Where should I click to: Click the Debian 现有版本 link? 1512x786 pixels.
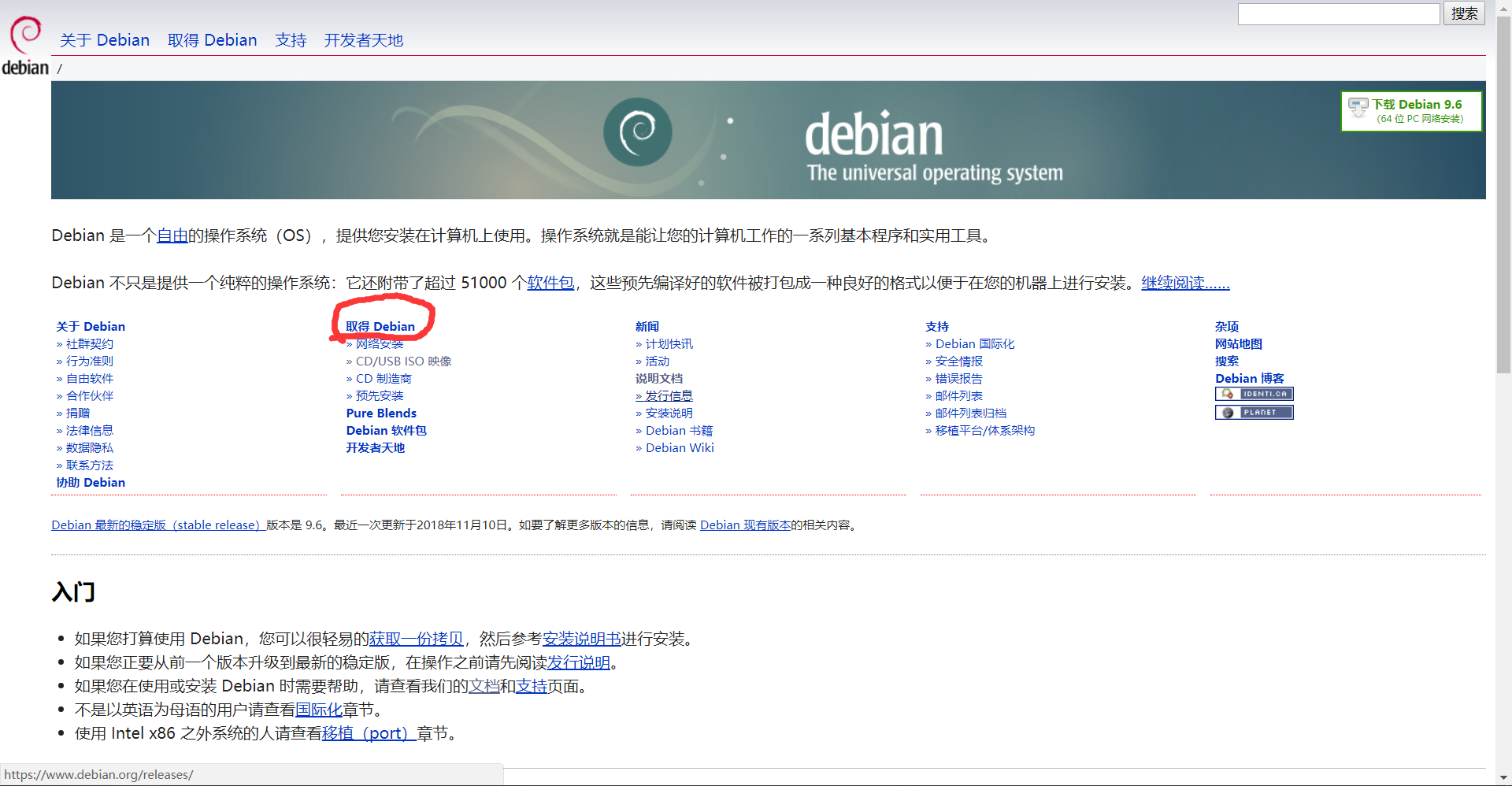(x=745, y=525)
